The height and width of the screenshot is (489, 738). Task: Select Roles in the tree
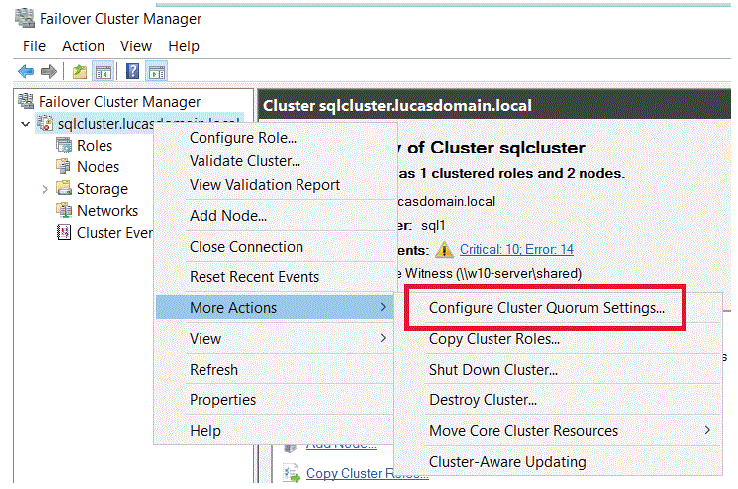tap(95, 145)
